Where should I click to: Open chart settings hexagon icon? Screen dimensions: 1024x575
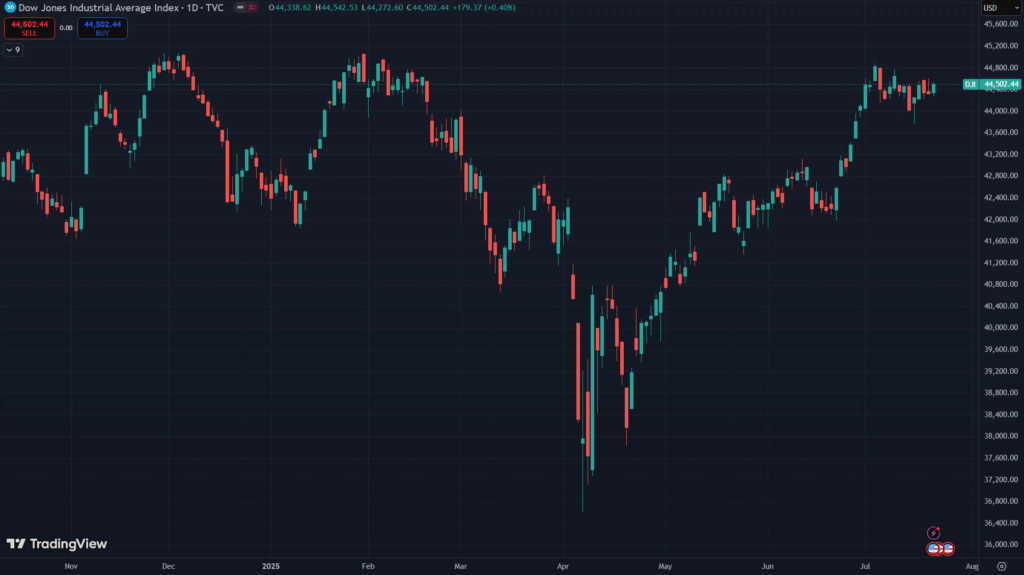coord(1002,565)
